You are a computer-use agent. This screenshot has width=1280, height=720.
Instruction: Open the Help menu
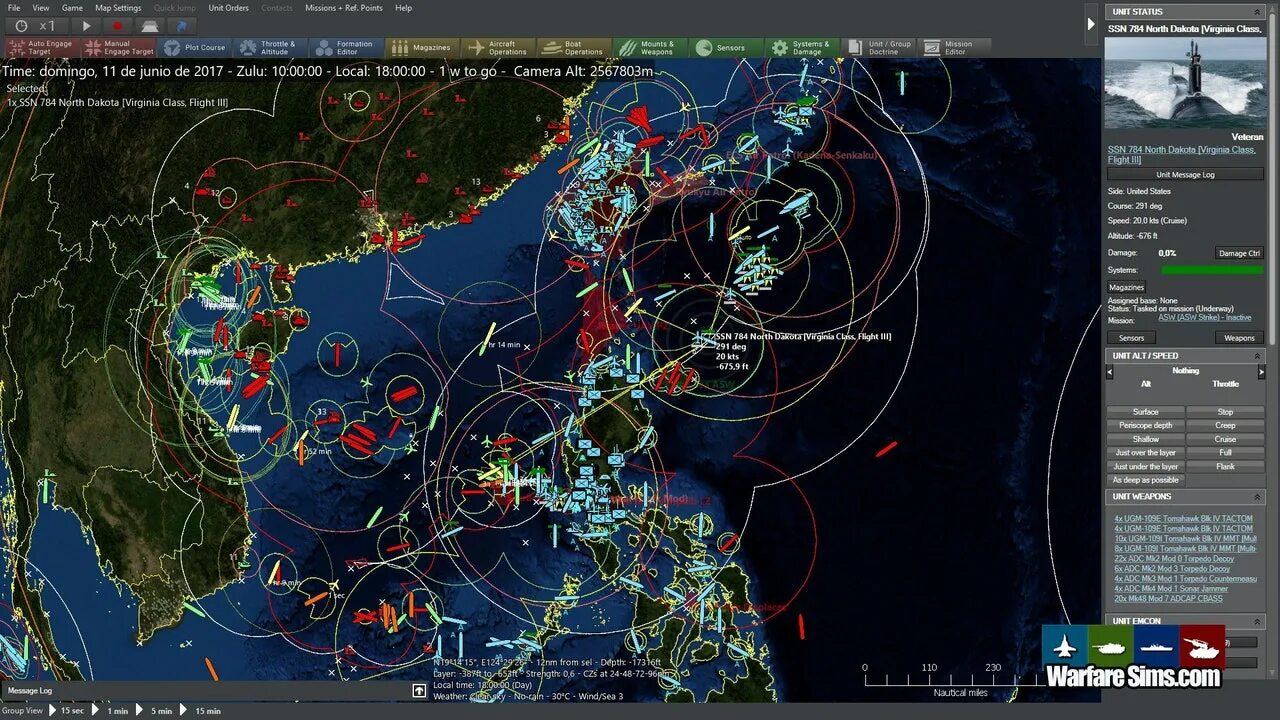(403, 8)
